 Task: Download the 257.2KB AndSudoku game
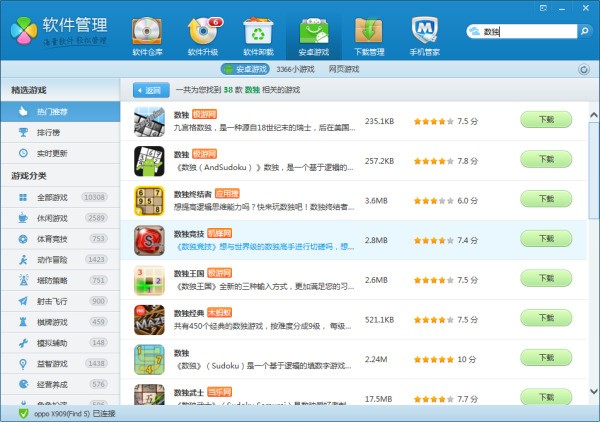tap(546, 159)
